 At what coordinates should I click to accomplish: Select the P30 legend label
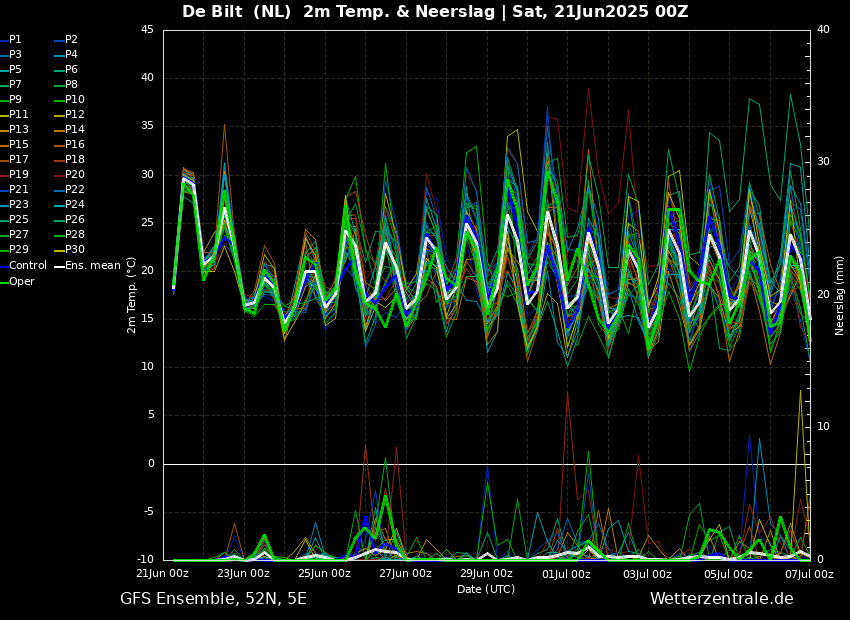click(x=75, y=250)
